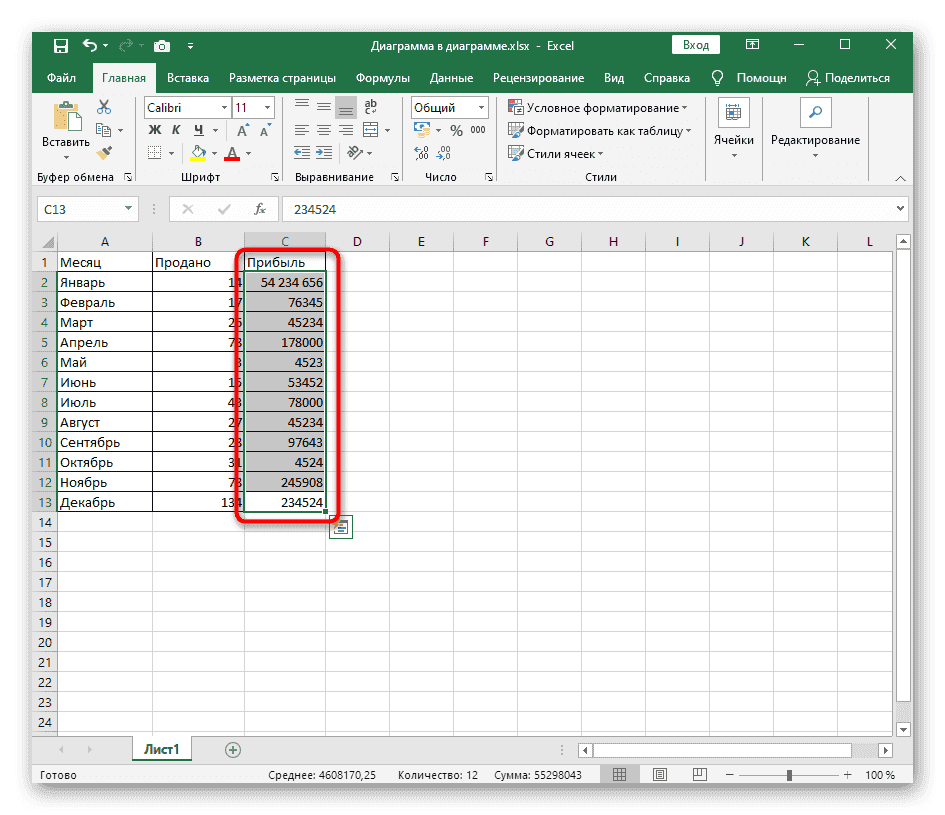Click the Cut scissors icon
The image size is (945, 815).
point(104,107)
